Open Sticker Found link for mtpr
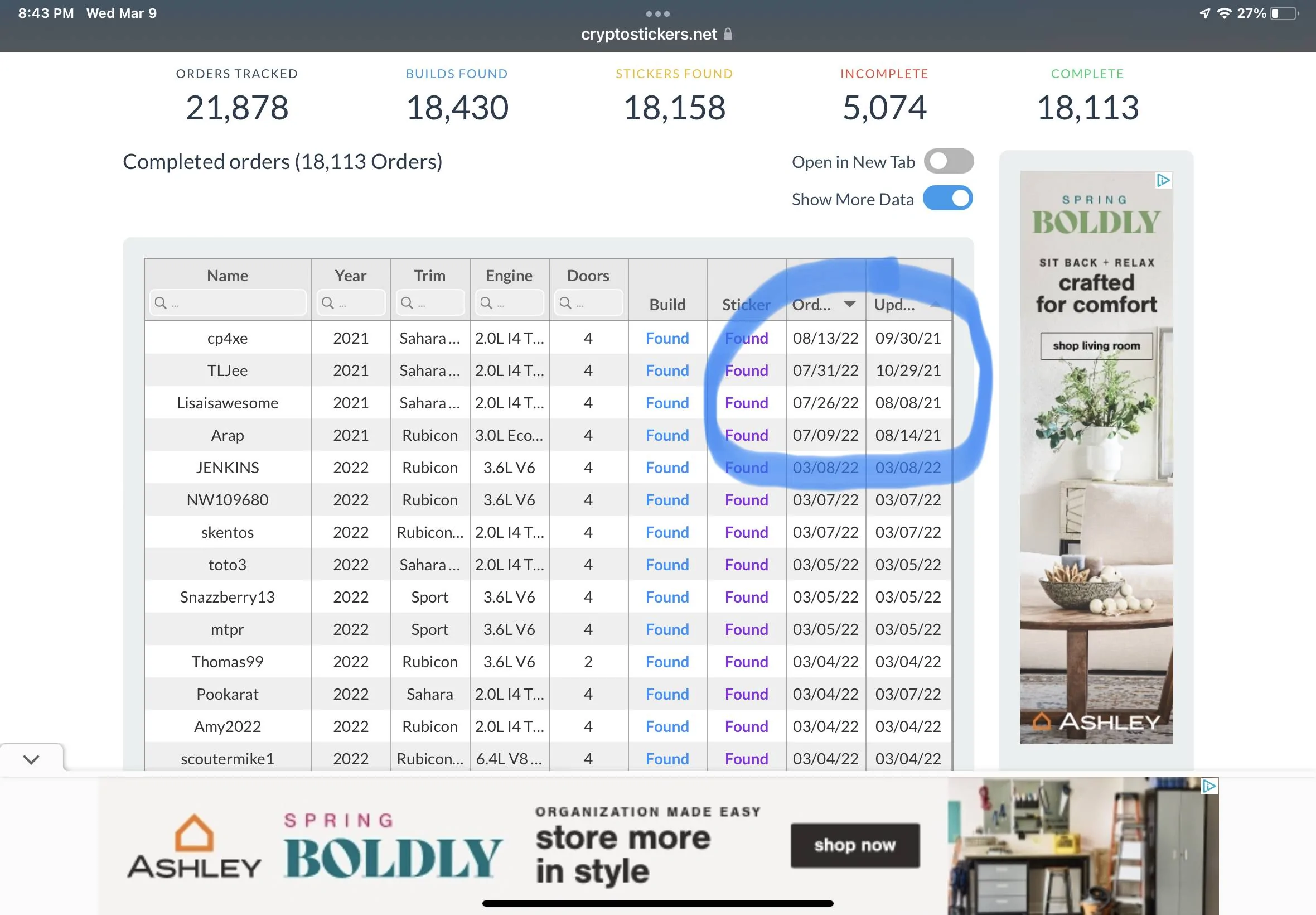This screenshot has width=1316, height=915. point(747,629)
